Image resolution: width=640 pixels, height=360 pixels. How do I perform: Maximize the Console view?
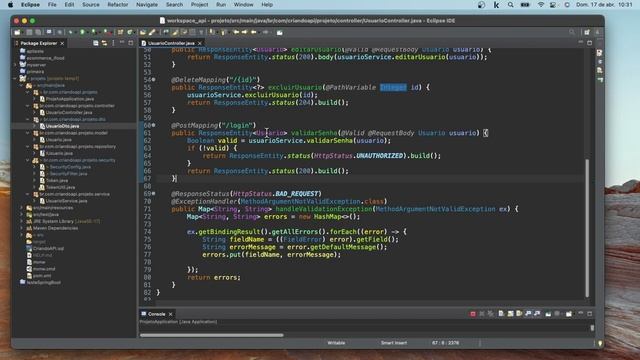tap(590, 313)
